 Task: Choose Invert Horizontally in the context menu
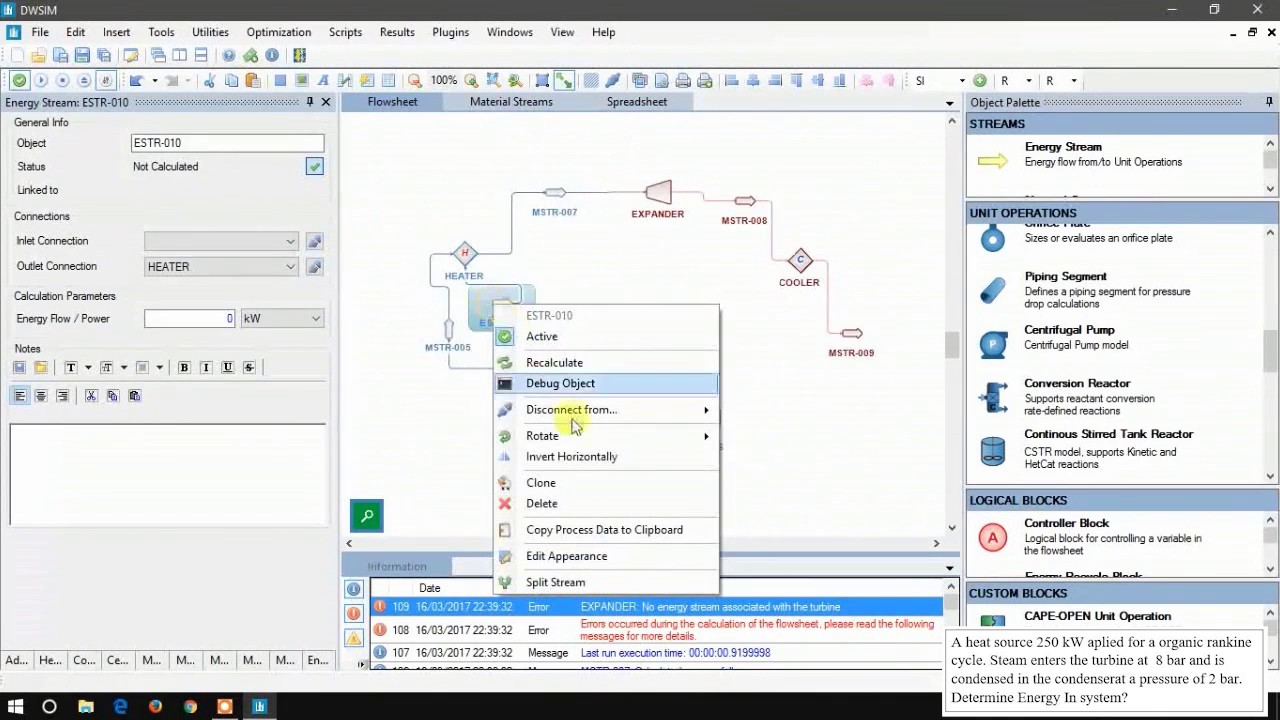(607, 457)
